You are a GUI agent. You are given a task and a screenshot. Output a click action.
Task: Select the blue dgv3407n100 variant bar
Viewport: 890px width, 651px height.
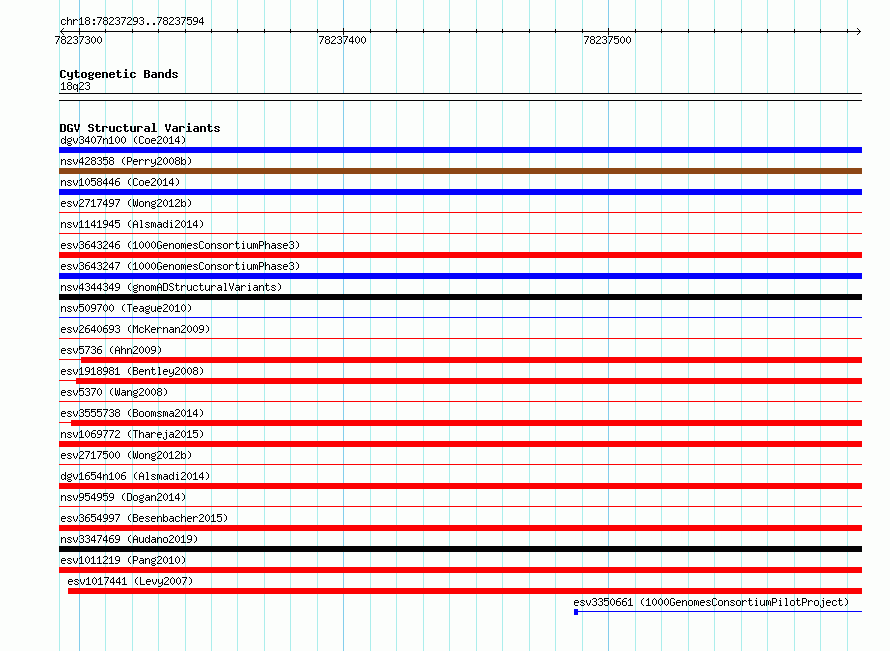pyautogui.click(x=460, y=150)
